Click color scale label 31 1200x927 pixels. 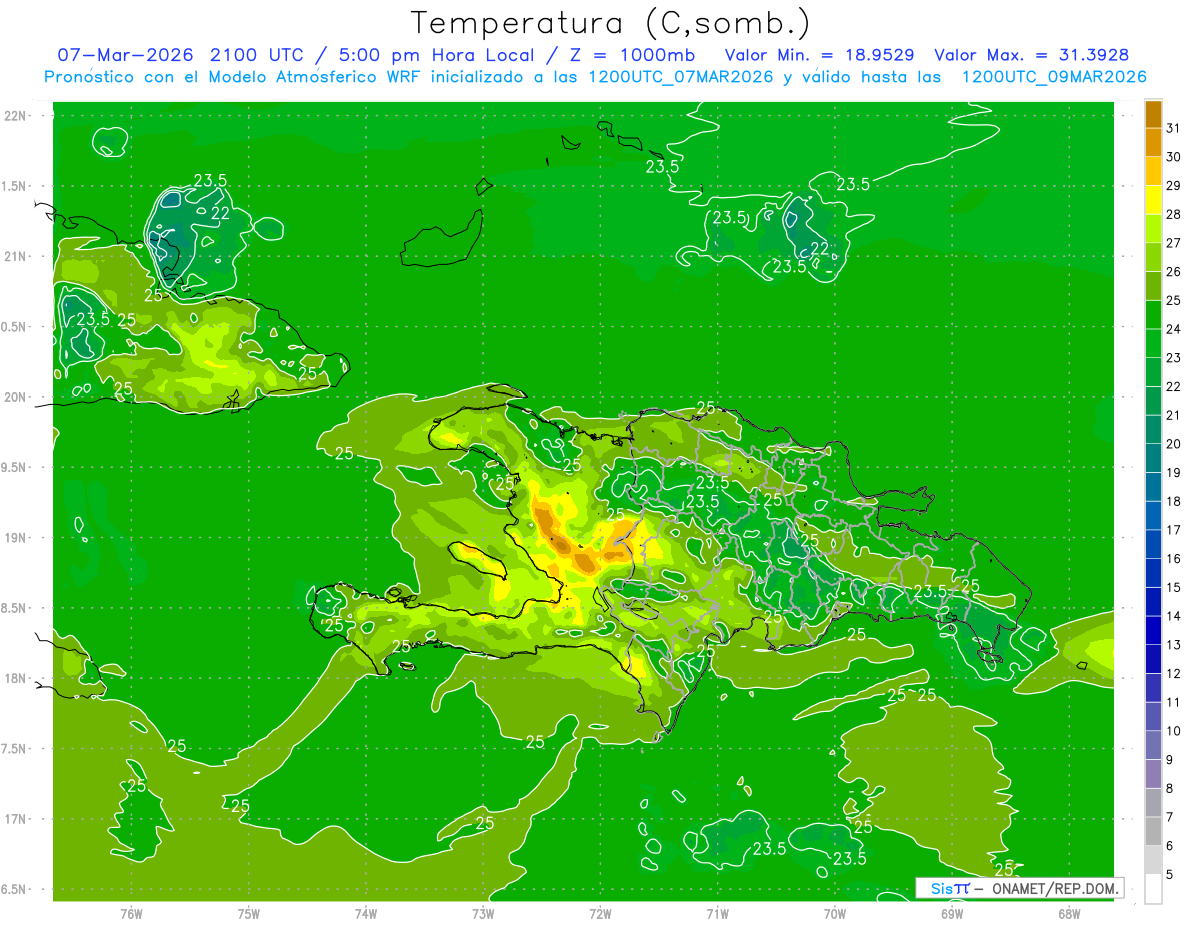pos(1174,128)
